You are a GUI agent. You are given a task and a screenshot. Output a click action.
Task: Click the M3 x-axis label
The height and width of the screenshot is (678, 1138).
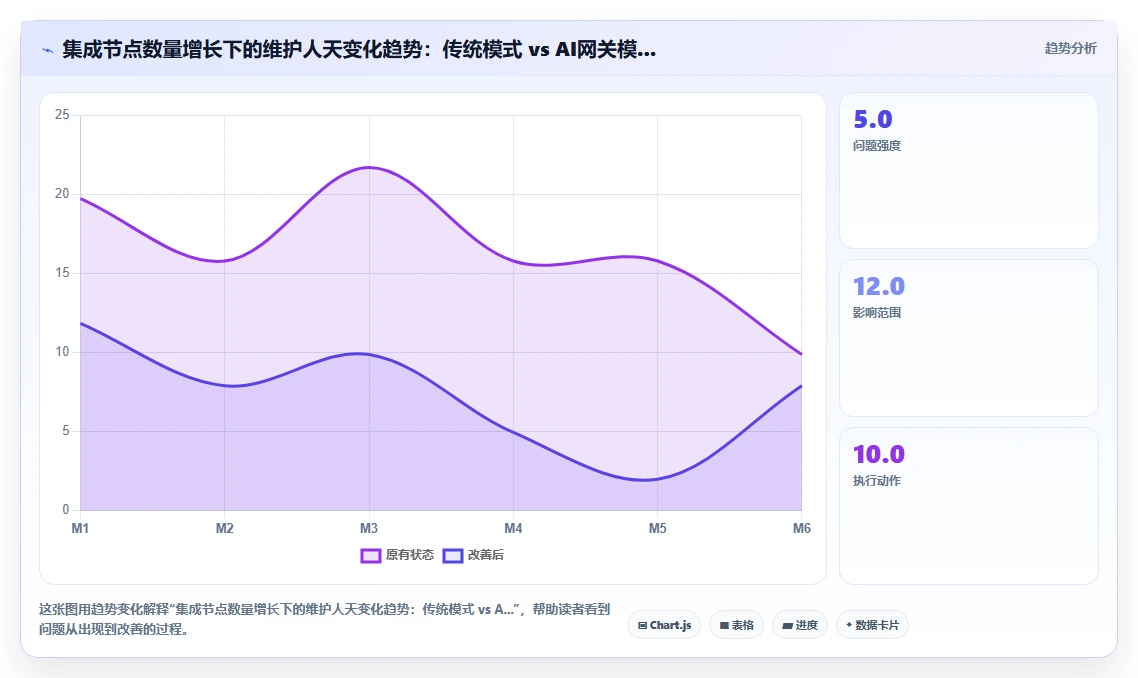point(369,528)
